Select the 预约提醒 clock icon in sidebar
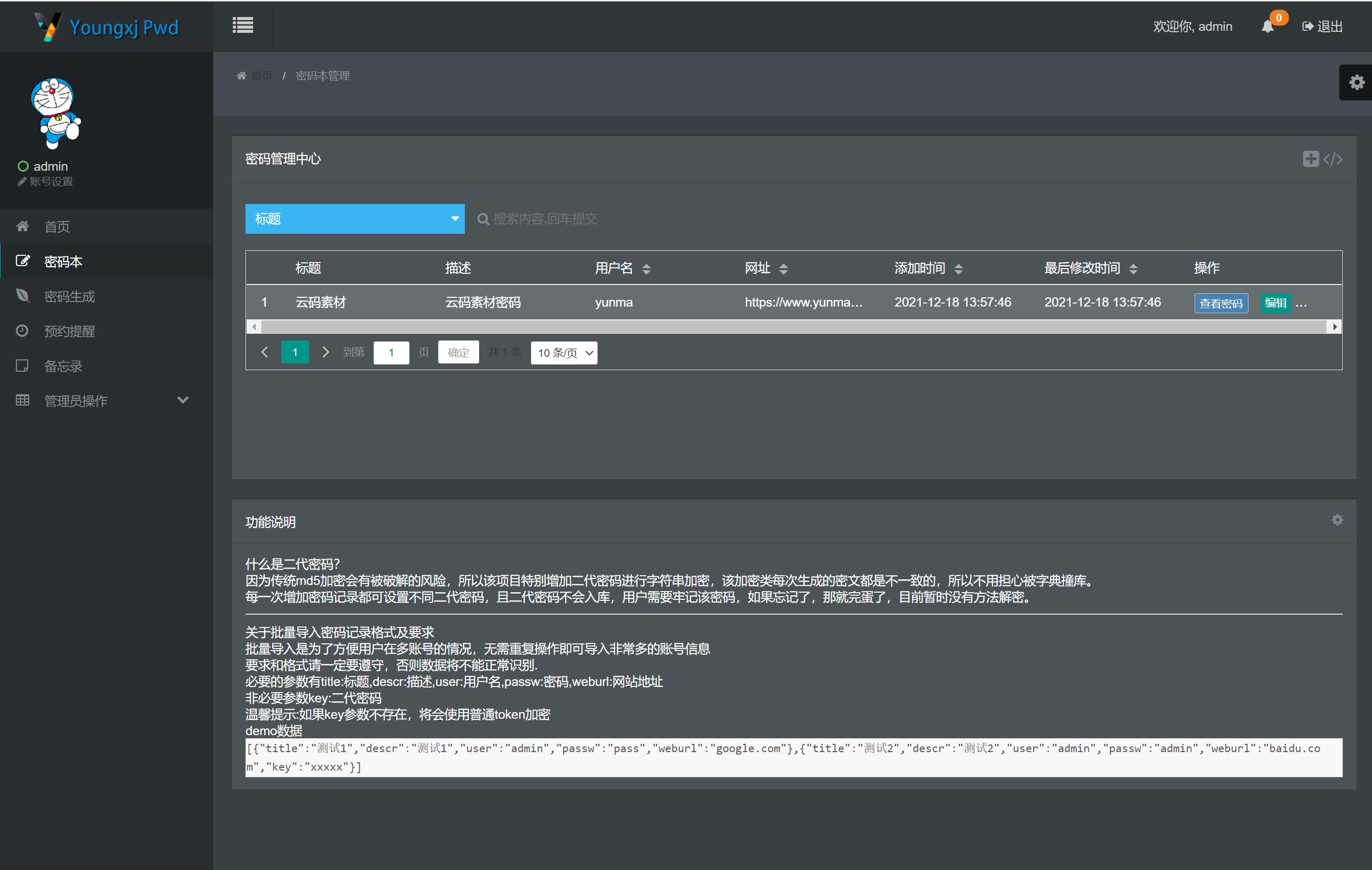This screenshot has width=1372, height=870. click(22, 331)
